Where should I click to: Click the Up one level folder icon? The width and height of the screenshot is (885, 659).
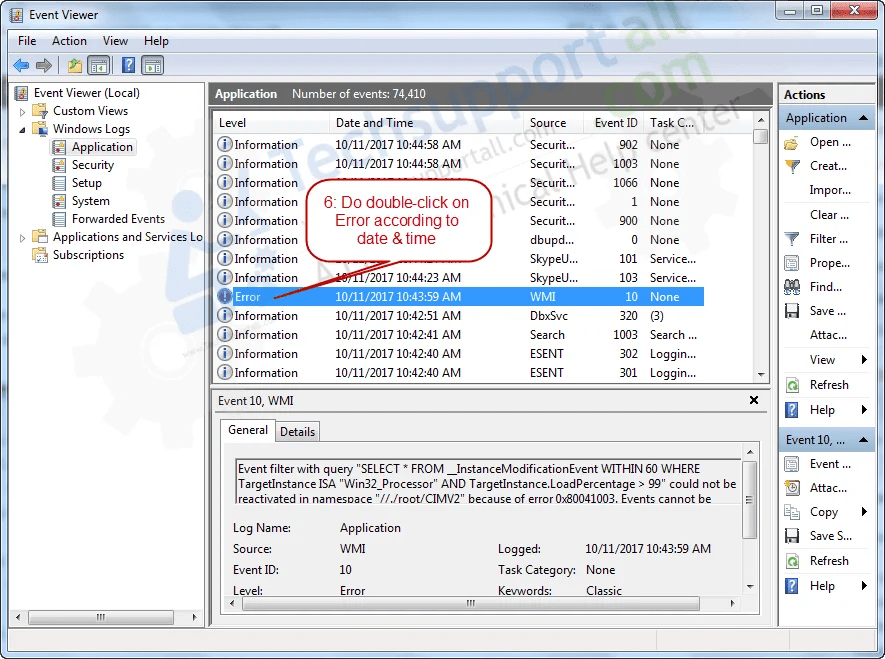coord(75,65)
